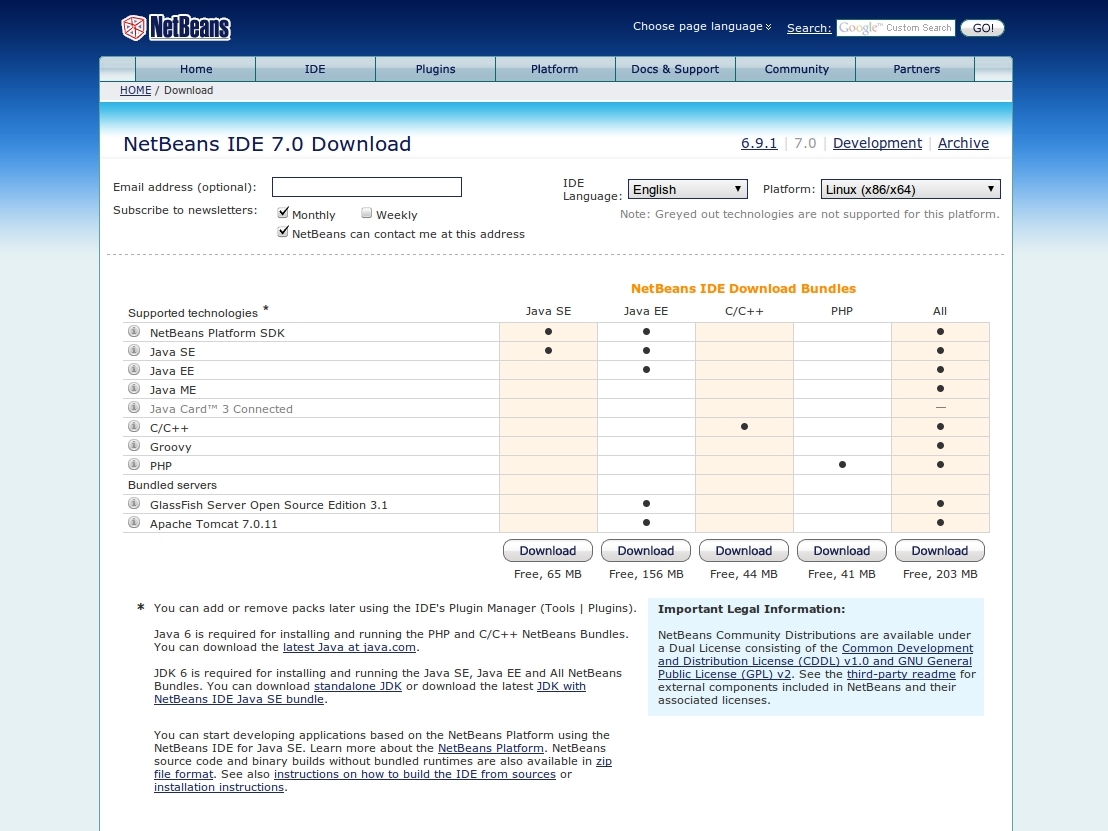Click the 'Java Card™ 3 Connected' label
Viewport: 1108px width, 831px height.
coord(221,409)
